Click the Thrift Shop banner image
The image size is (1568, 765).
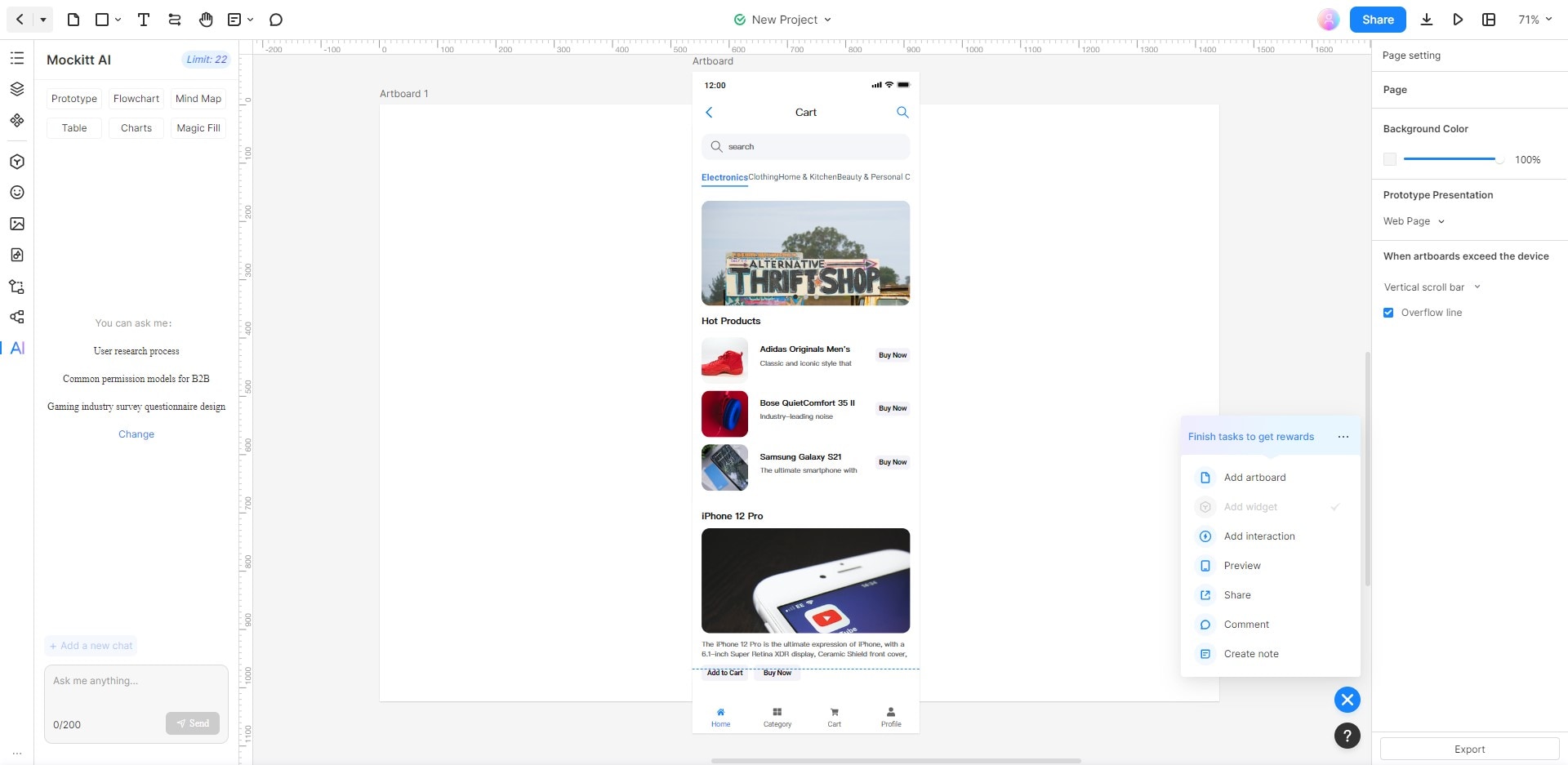(805, 253)
